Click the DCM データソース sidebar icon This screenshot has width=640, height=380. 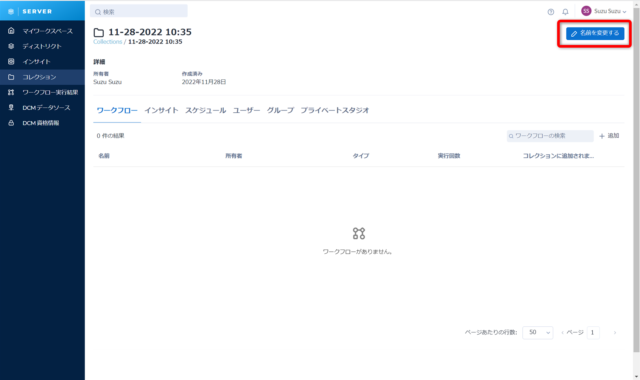coord(11,107)
